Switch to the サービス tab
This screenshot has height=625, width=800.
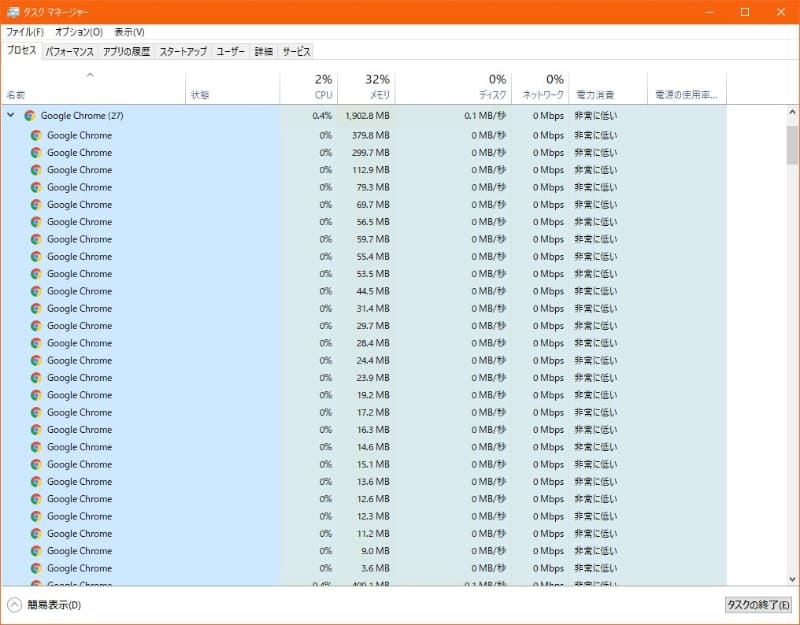296,52
